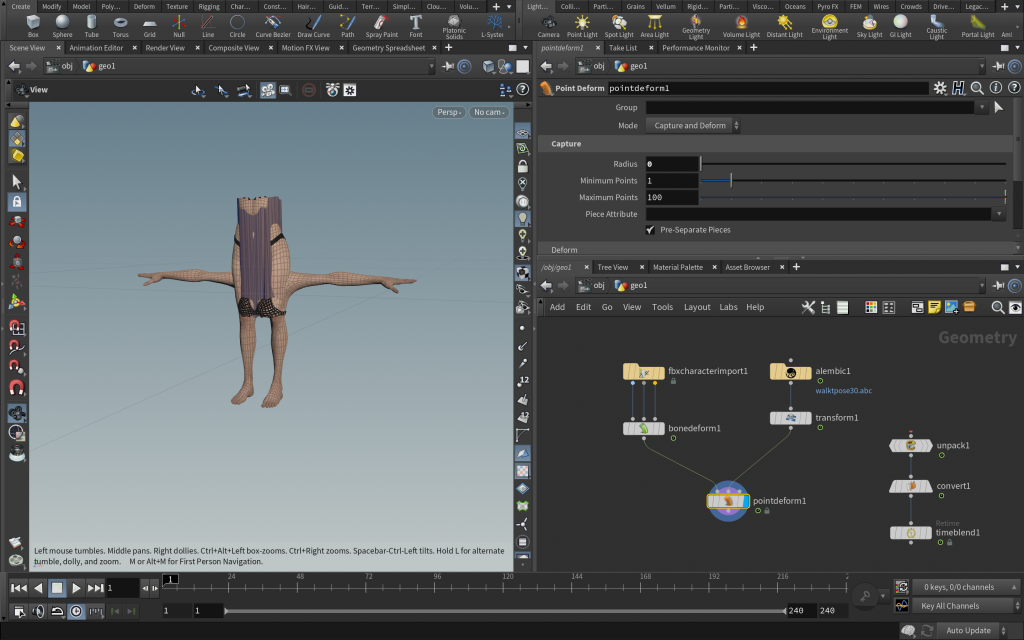Adjust the Radius slider

click(853, 164)
